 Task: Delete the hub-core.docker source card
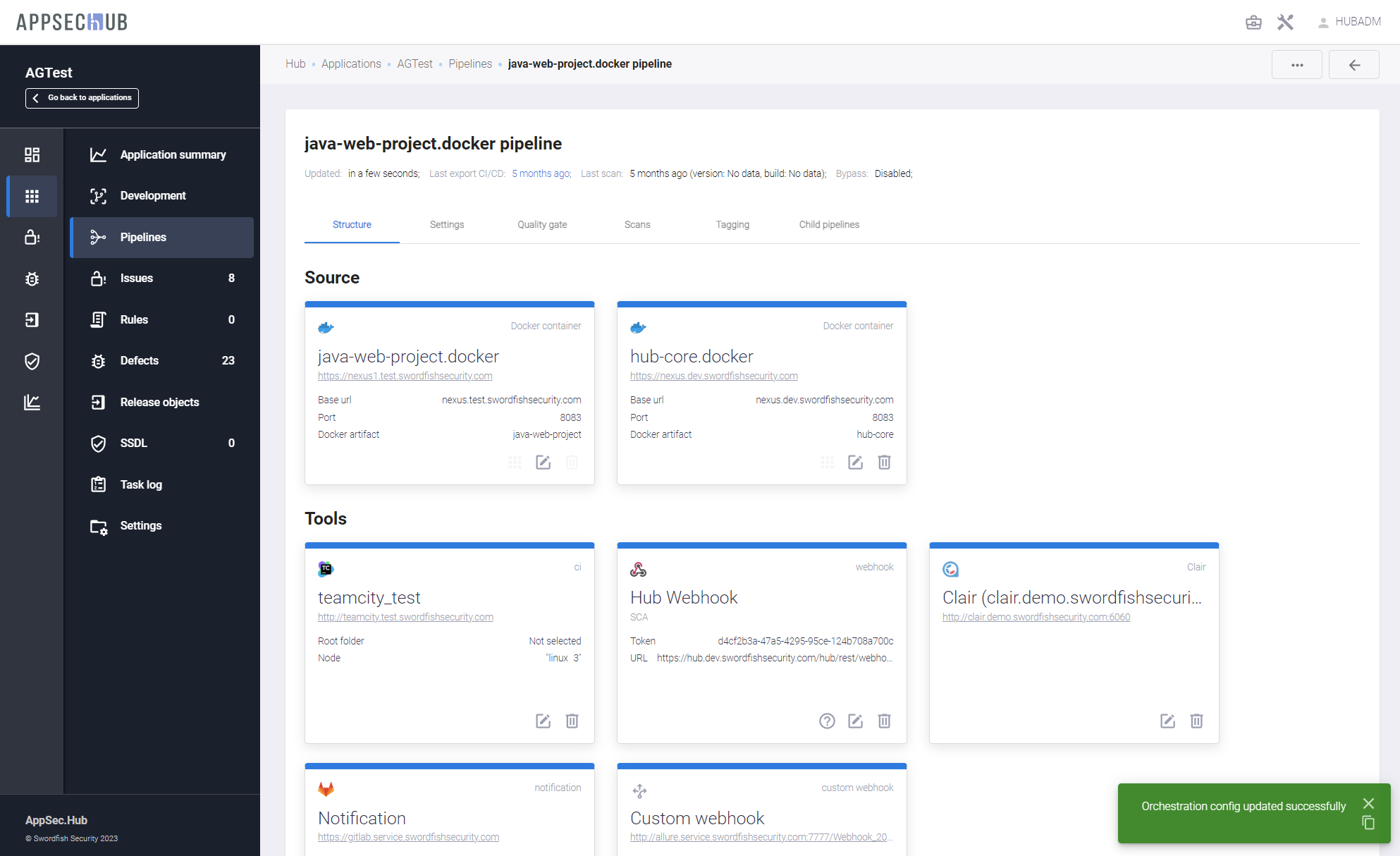(884, 463)
